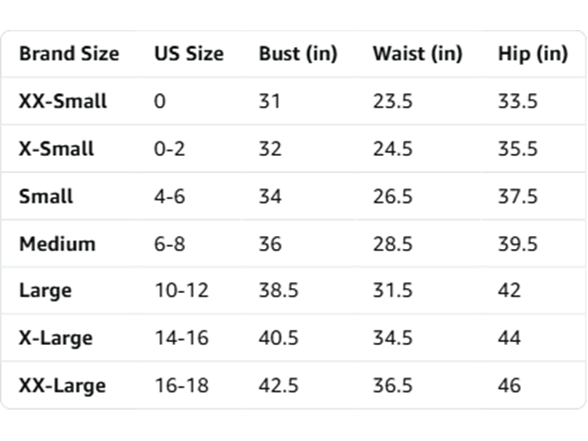The width and height of the screenshot is (588, 441).
Task: Click the Bust (in) column header
Action: pyautogui.click(x=298, y=54)
